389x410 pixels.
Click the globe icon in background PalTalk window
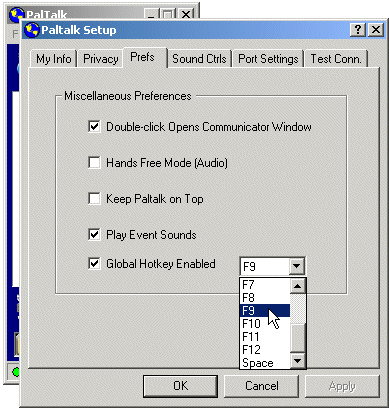[16, 15]
